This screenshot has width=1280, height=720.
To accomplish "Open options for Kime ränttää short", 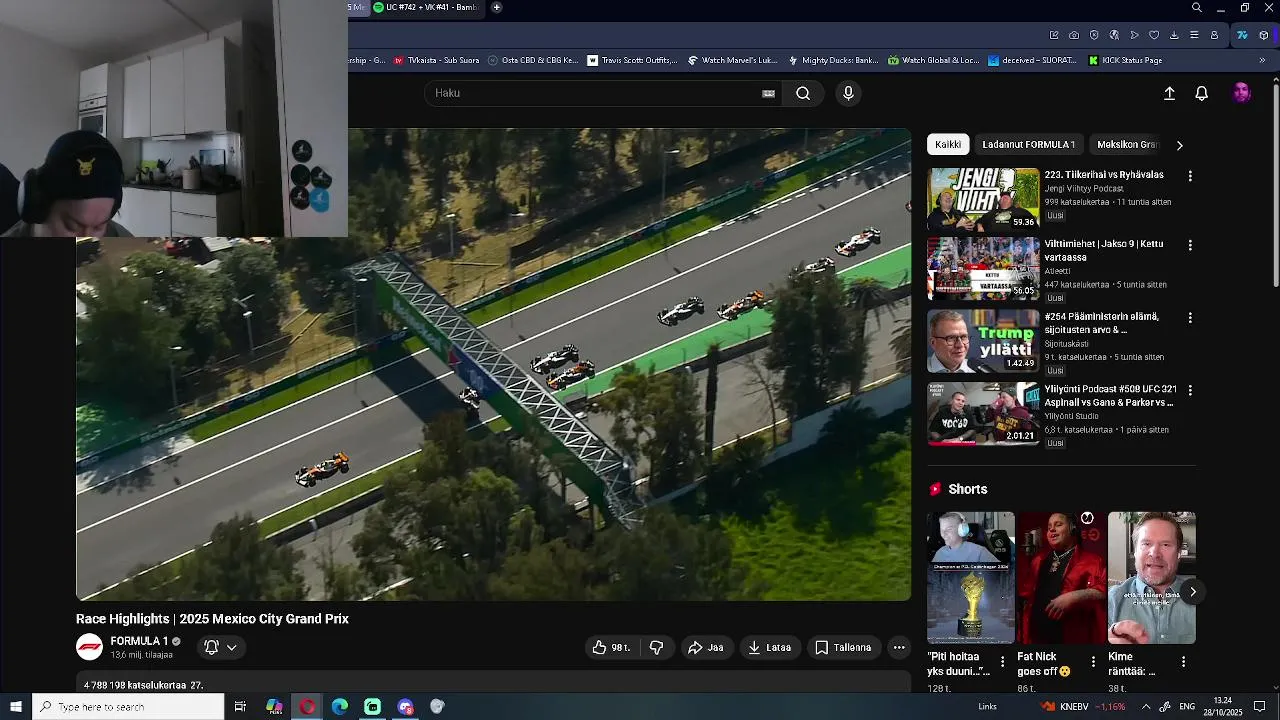I will coord(1183,662).
